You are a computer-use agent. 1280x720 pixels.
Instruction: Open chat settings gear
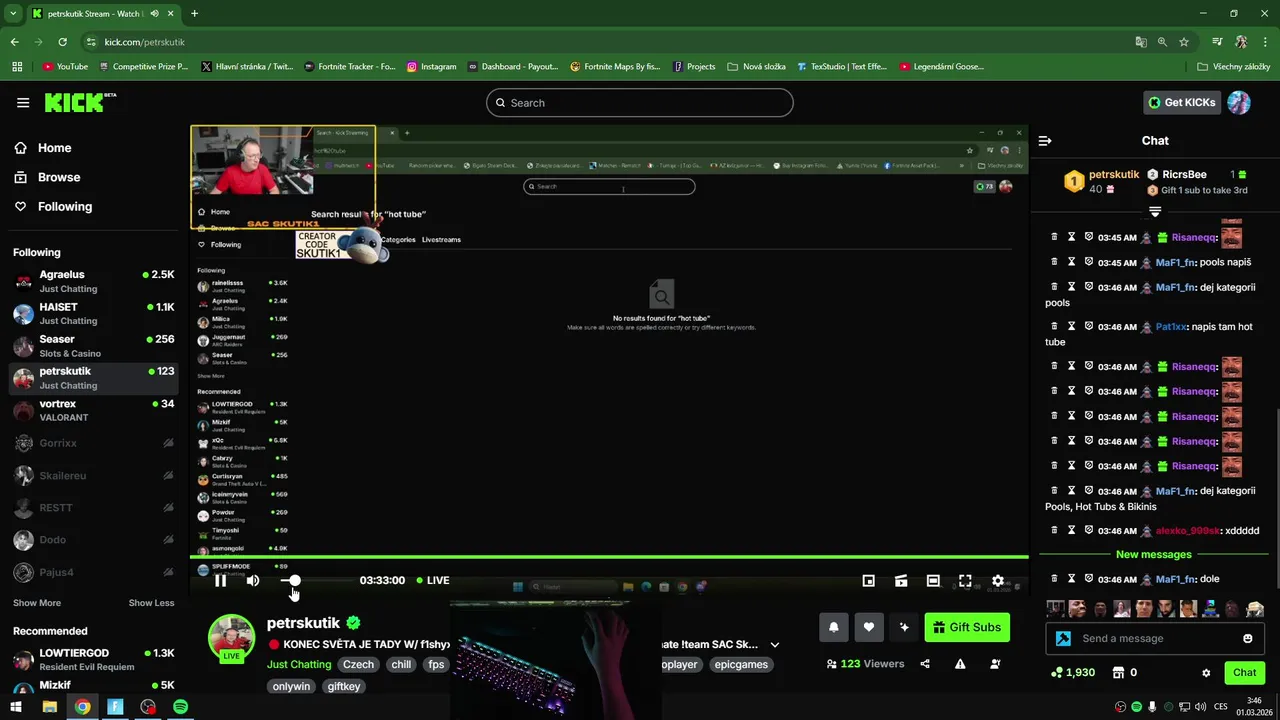[x=1206, y=673]
